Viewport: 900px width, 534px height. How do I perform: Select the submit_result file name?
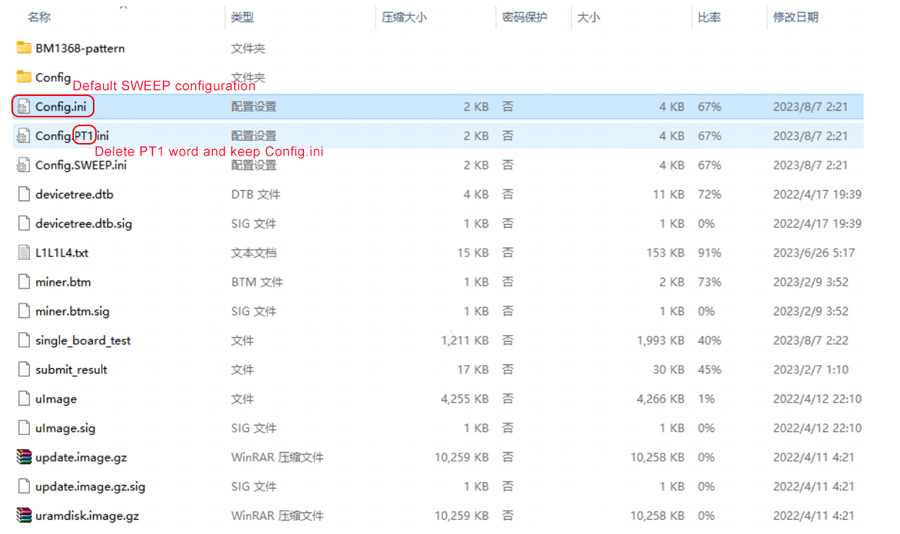click(x=71, y=370)
